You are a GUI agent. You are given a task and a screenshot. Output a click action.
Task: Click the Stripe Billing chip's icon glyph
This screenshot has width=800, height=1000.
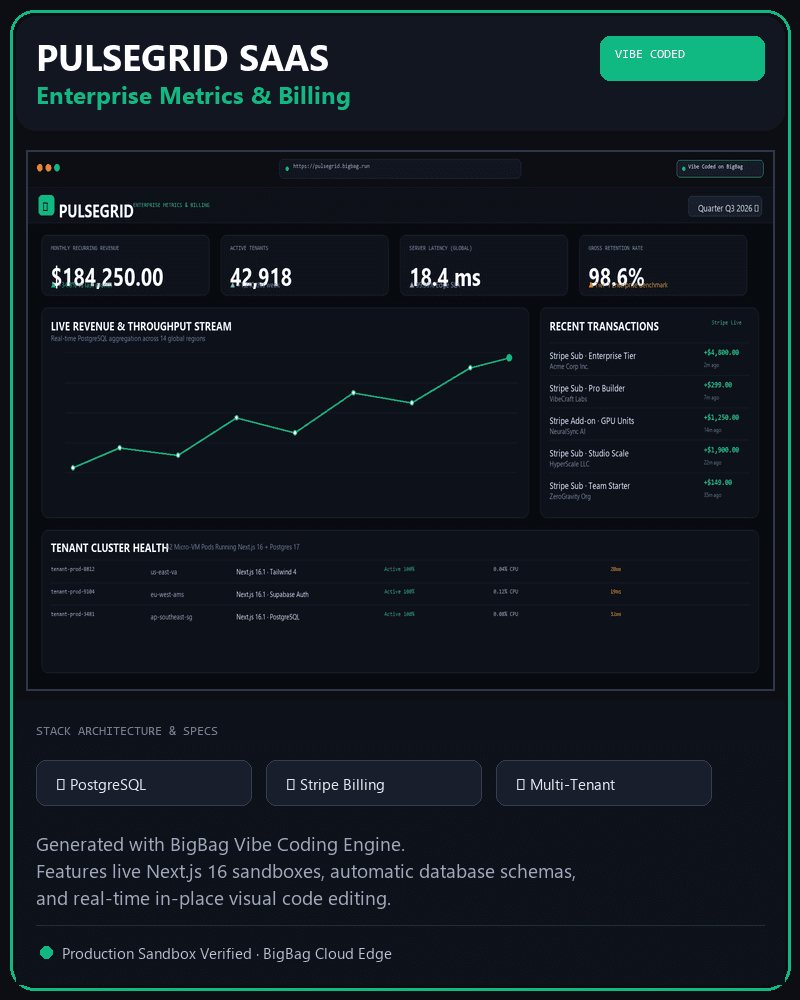(x=290, y=784)
